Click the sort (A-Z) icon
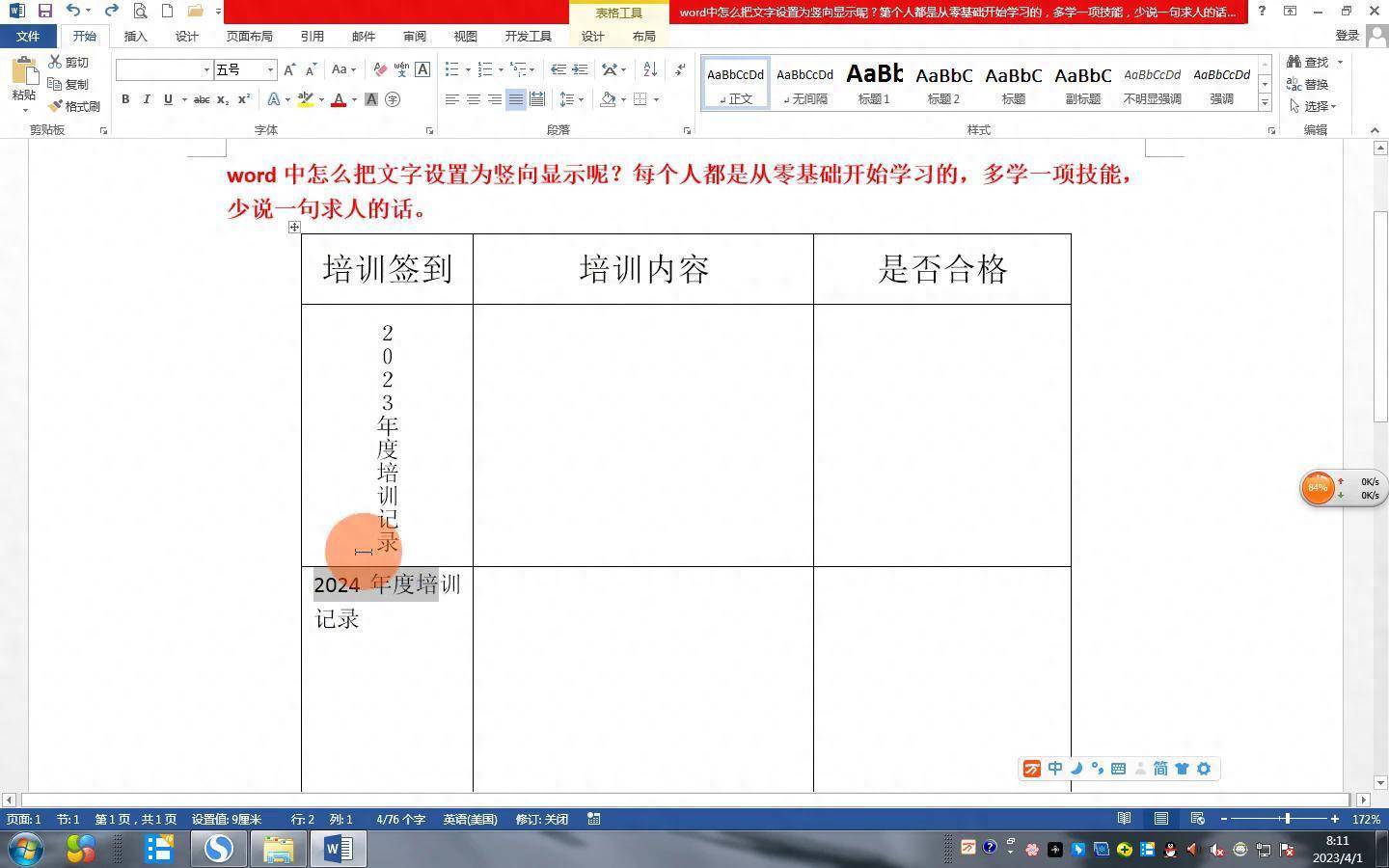Viewport: 1389px width, 868px height. (x=648, y=69)
